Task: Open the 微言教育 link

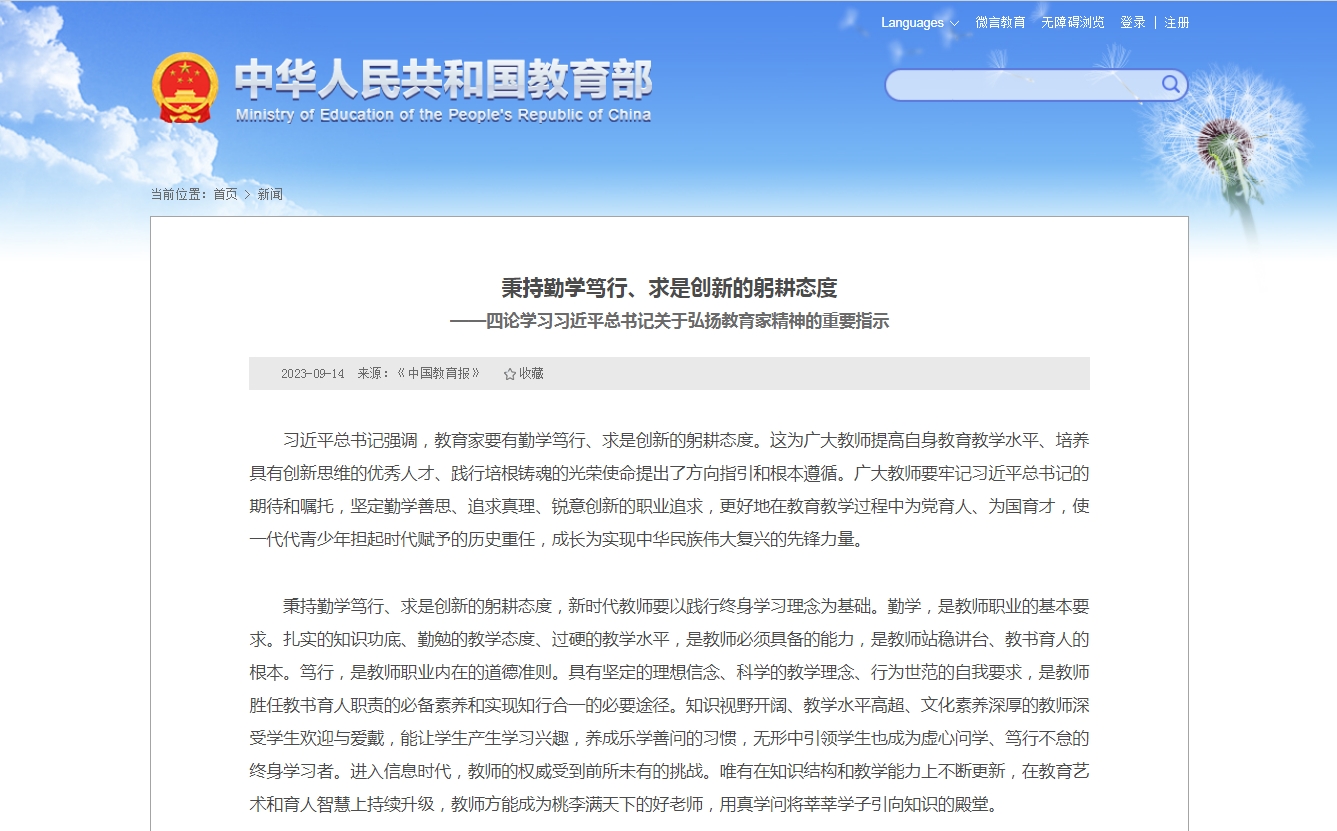Action: tap(1000, 23)
